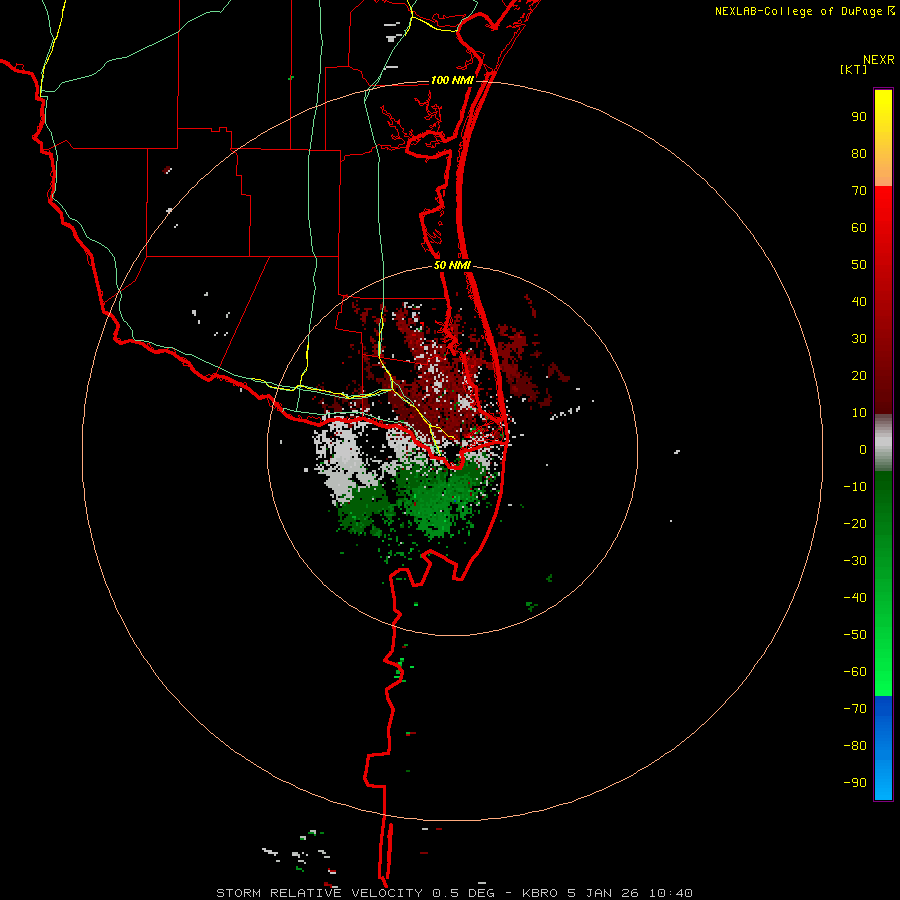900x900 pixels.
Task: Click the 10 value on velocity scale
Action: click(x=859, y=413)
